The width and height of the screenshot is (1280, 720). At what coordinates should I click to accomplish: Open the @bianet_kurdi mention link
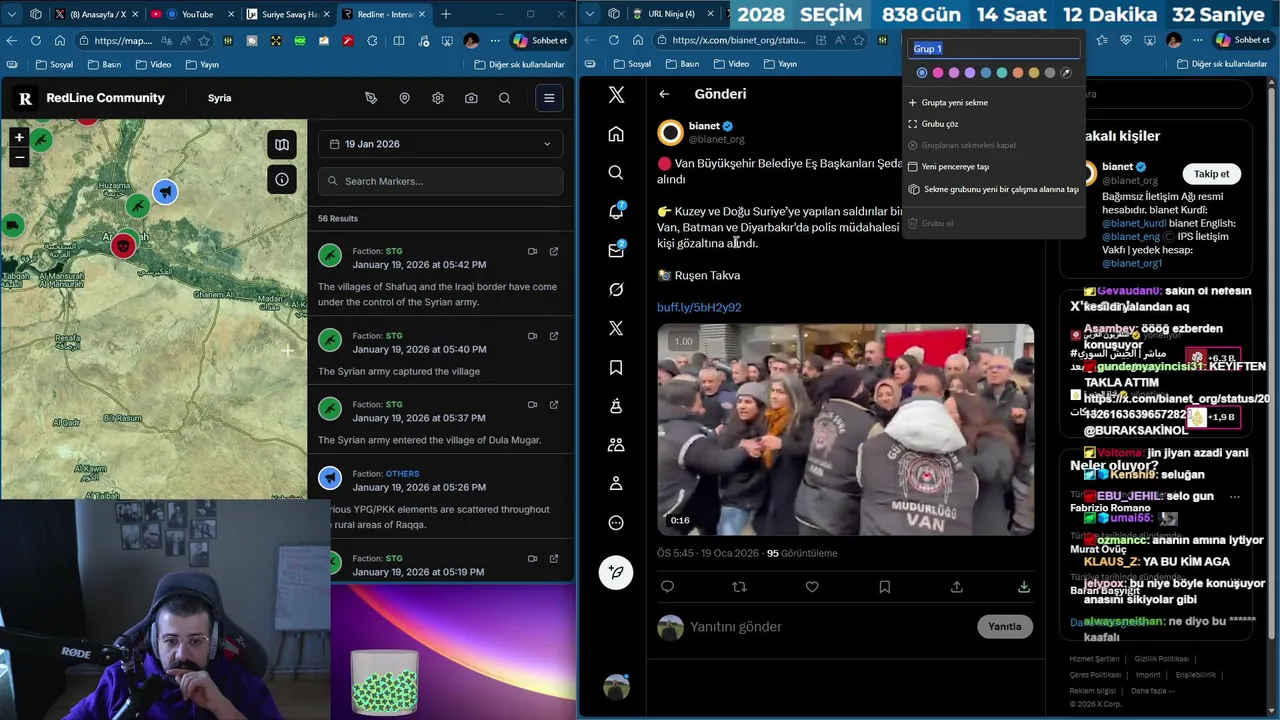[x=1134, y=223]
